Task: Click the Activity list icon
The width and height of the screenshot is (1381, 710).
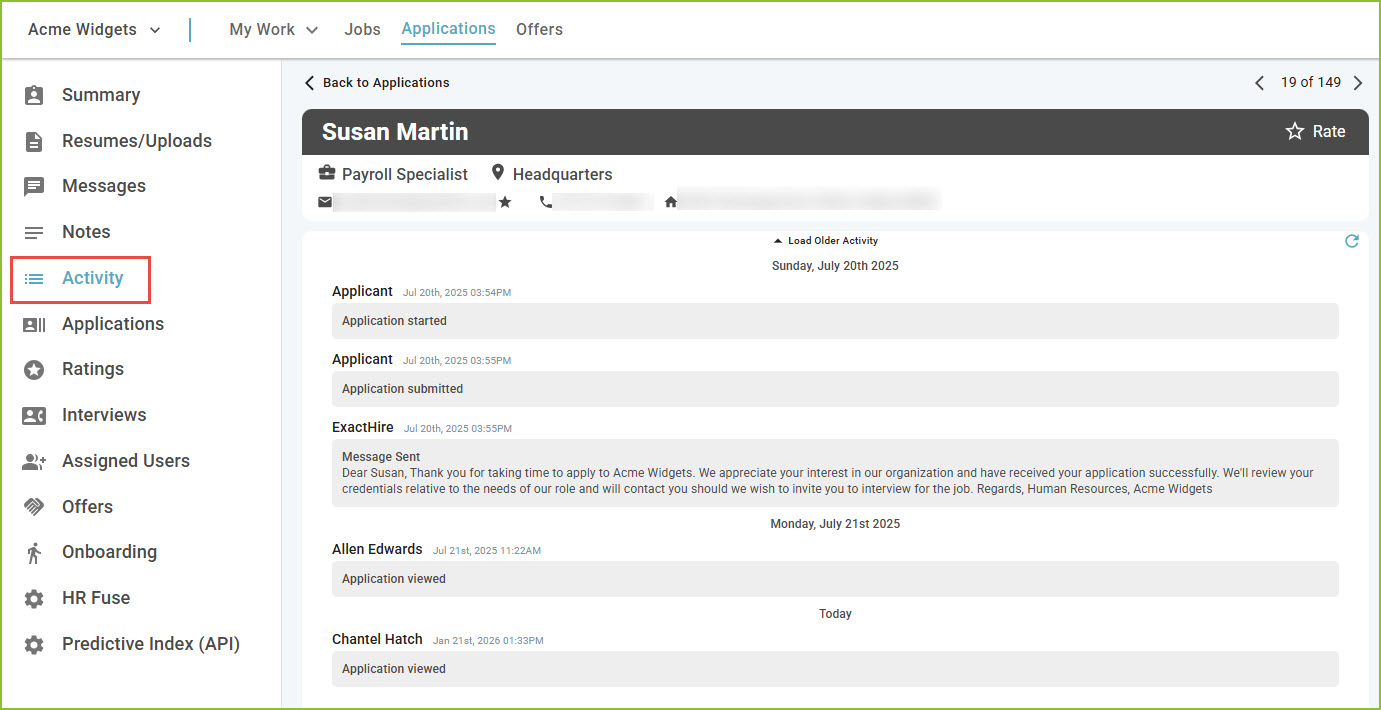Action: click(34, 278)
